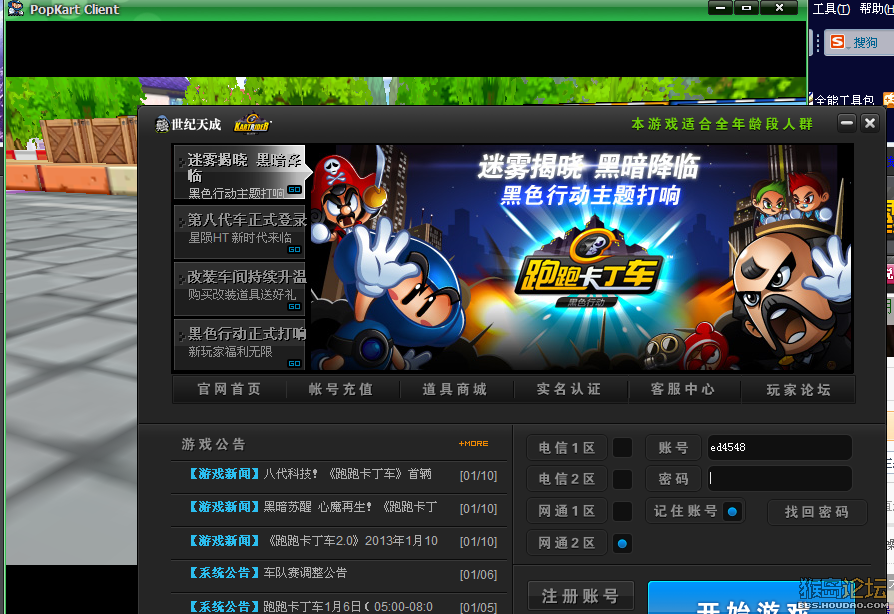894x614 pixels.
Task: Maximize the PopKart Client window
Action: click(746, 7)
